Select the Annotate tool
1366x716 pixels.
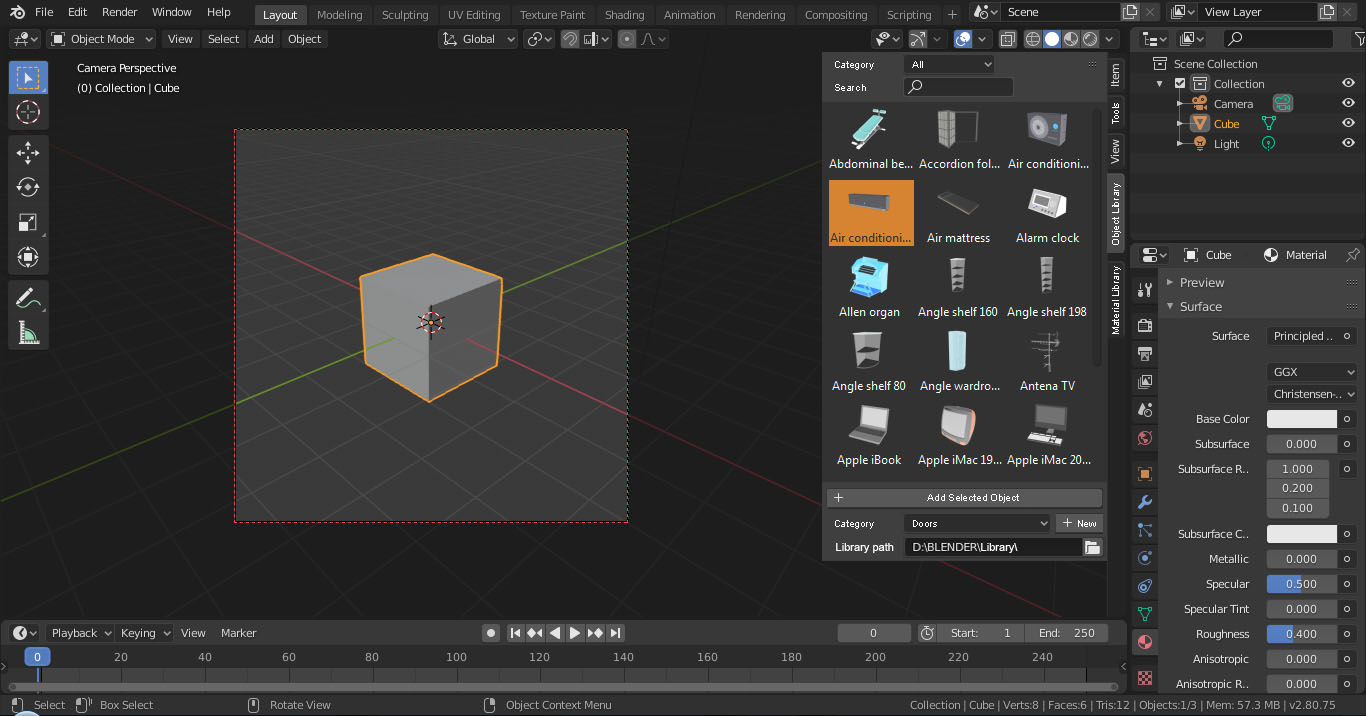[x=28, y=298]
